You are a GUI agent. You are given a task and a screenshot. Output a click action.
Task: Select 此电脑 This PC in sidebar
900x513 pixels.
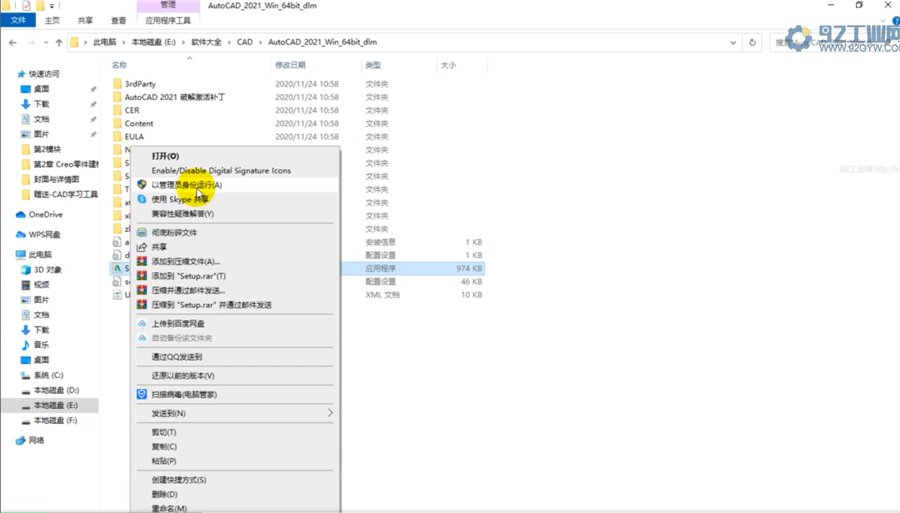(x=40, y=254)
